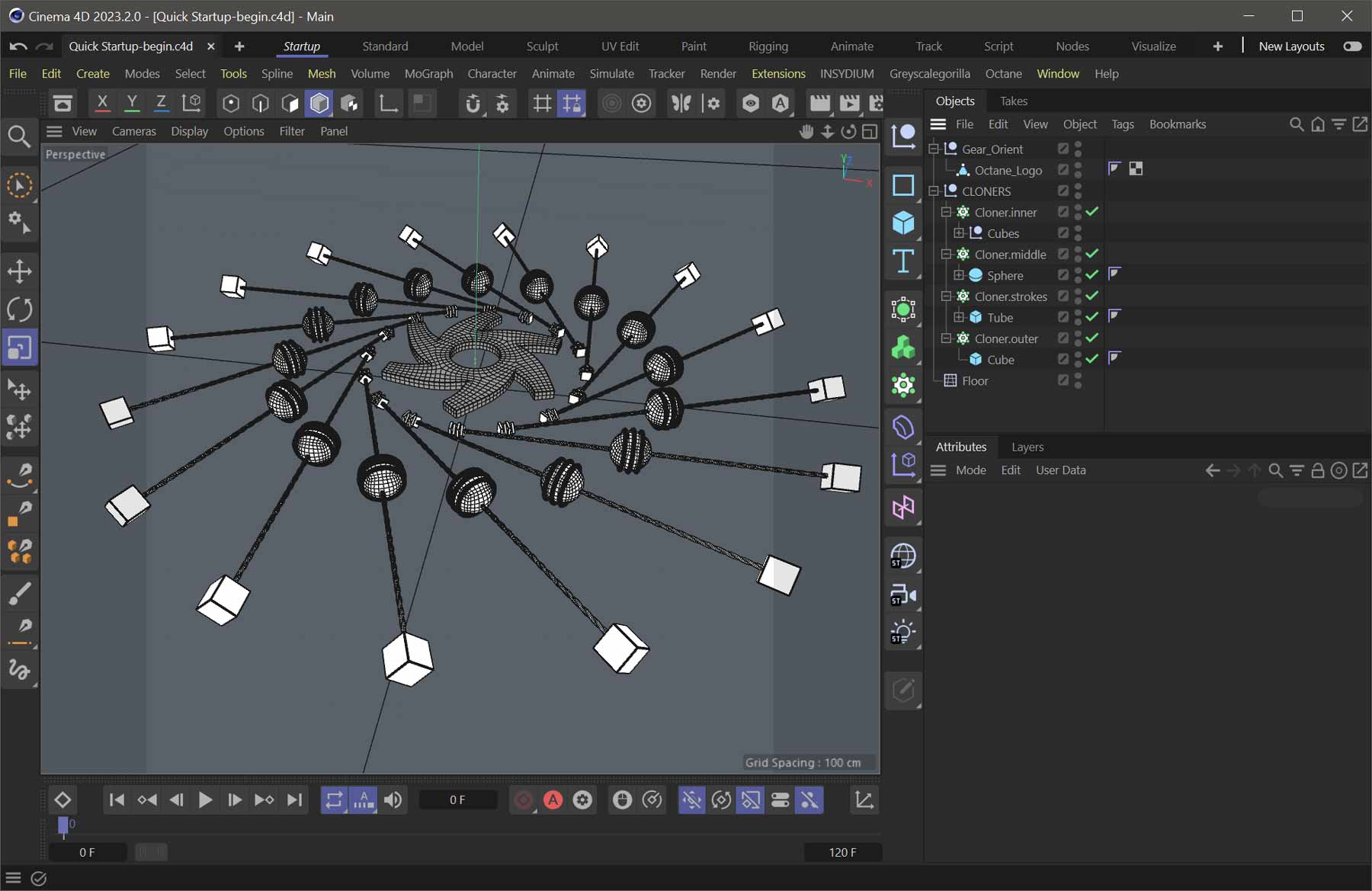Toggle Cloner.inner enabled checkmark off
This screenshot has height=891, width=1372.
click(x=1092, y=212)
